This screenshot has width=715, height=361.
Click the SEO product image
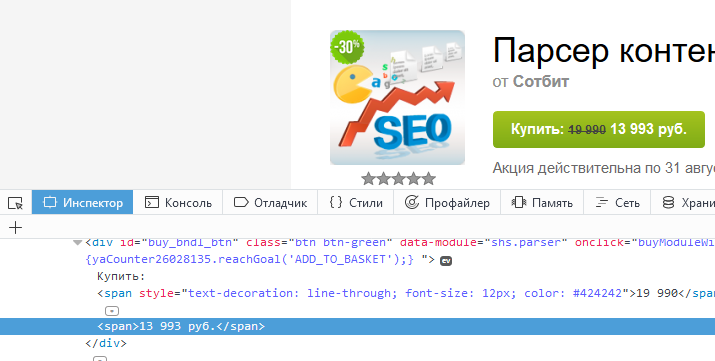click(x=397, y=98)
